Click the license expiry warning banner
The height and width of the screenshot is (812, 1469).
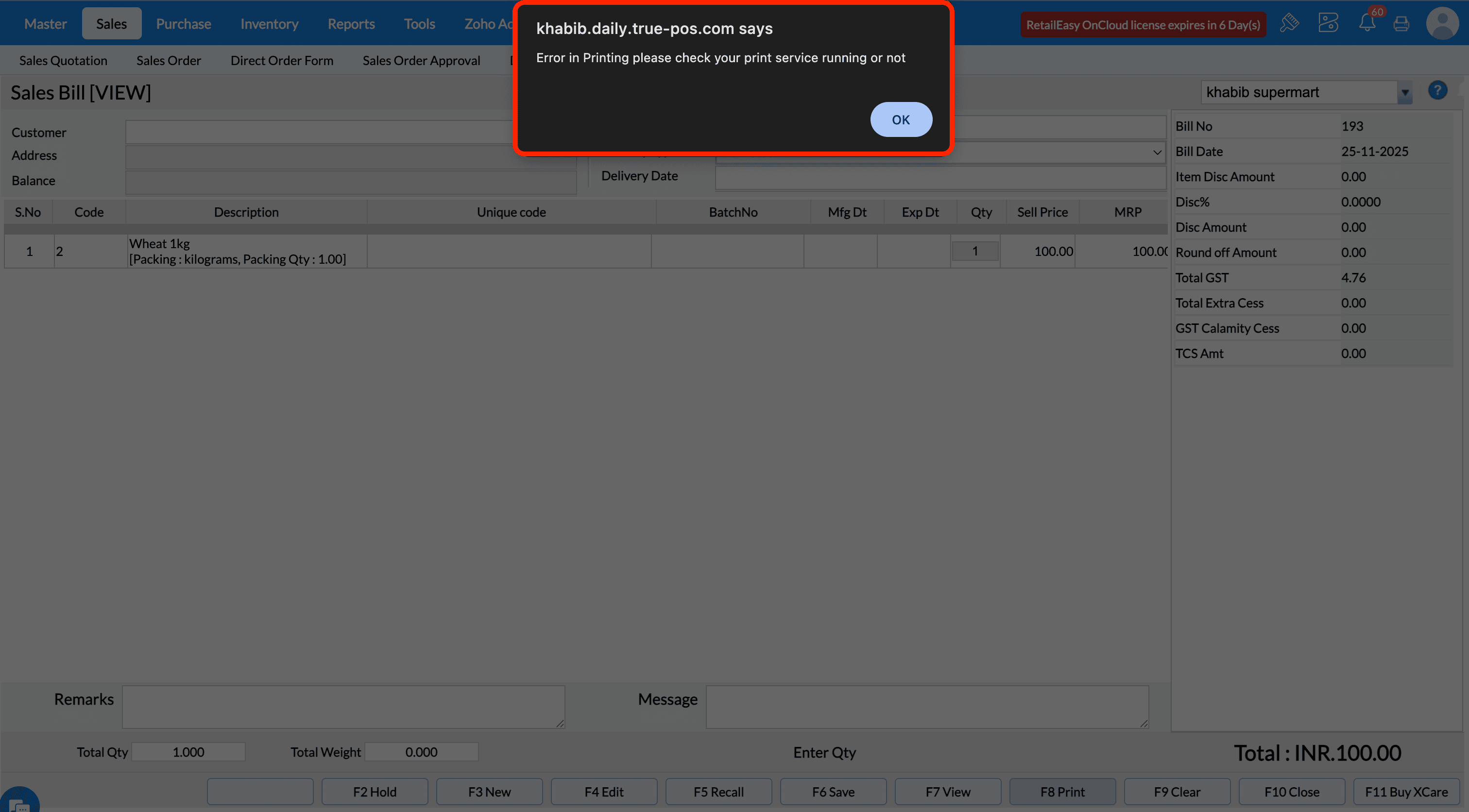click(x=1143, y=24)
